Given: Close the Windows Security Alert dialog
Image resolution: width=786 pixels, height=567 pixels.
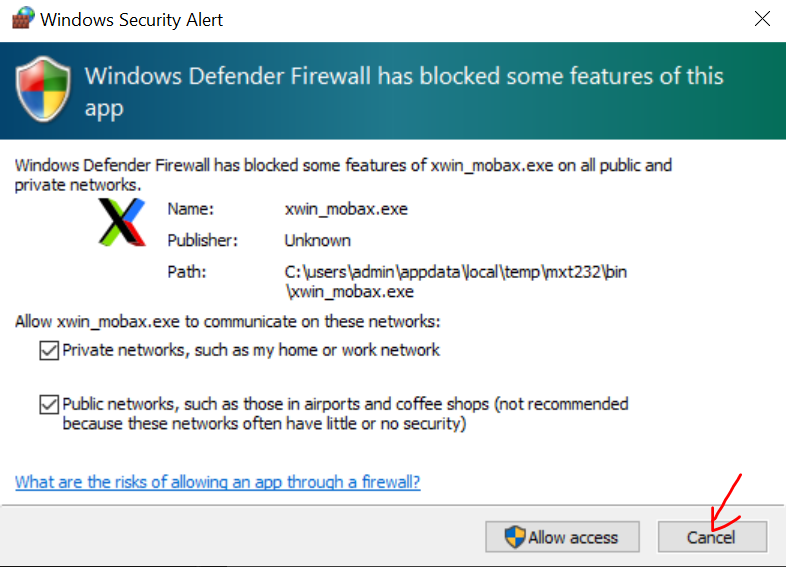Looking at the screenshot, I should tap(762, 19).
